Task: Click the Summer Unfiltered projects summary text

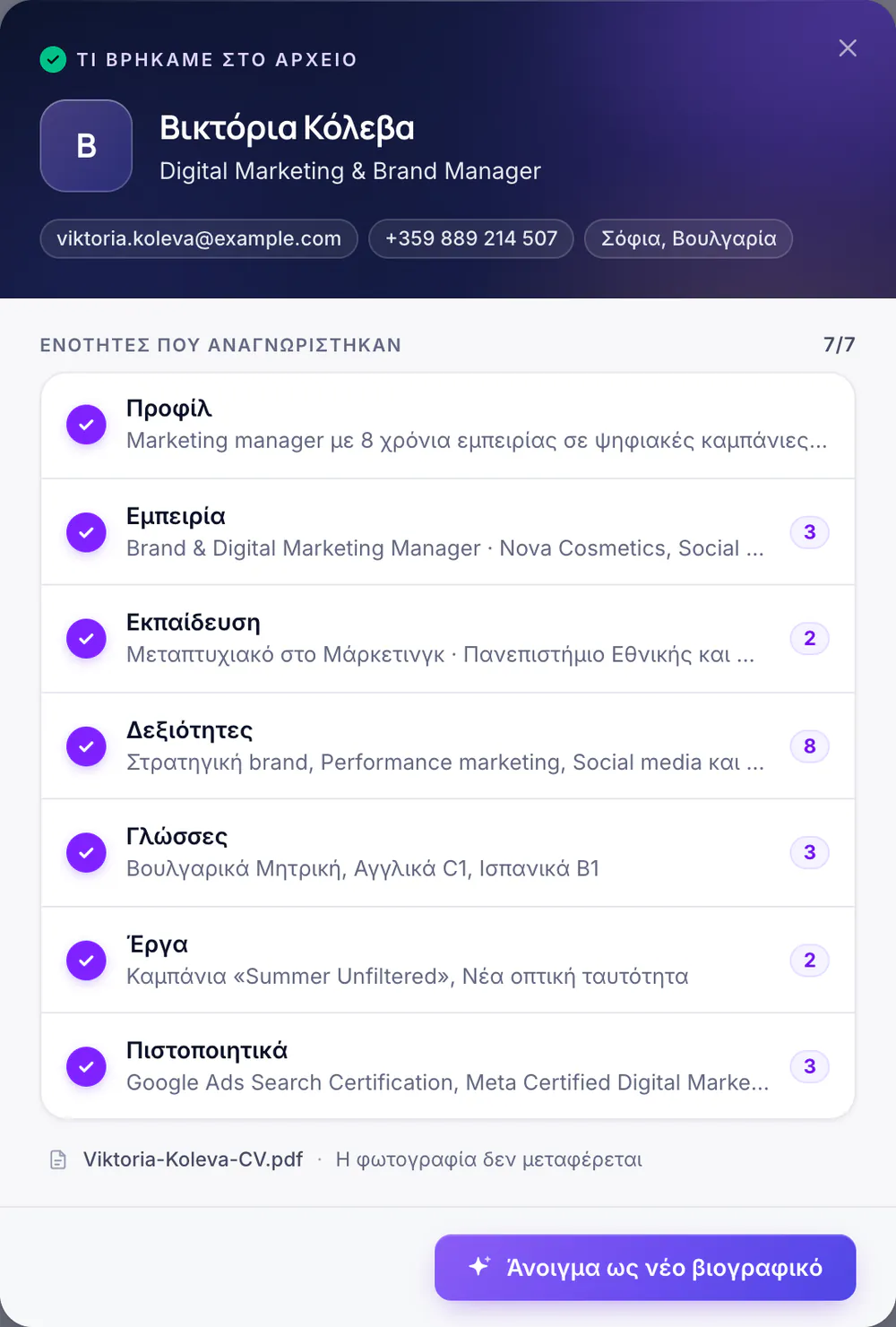Action: (x=408, y=977)
